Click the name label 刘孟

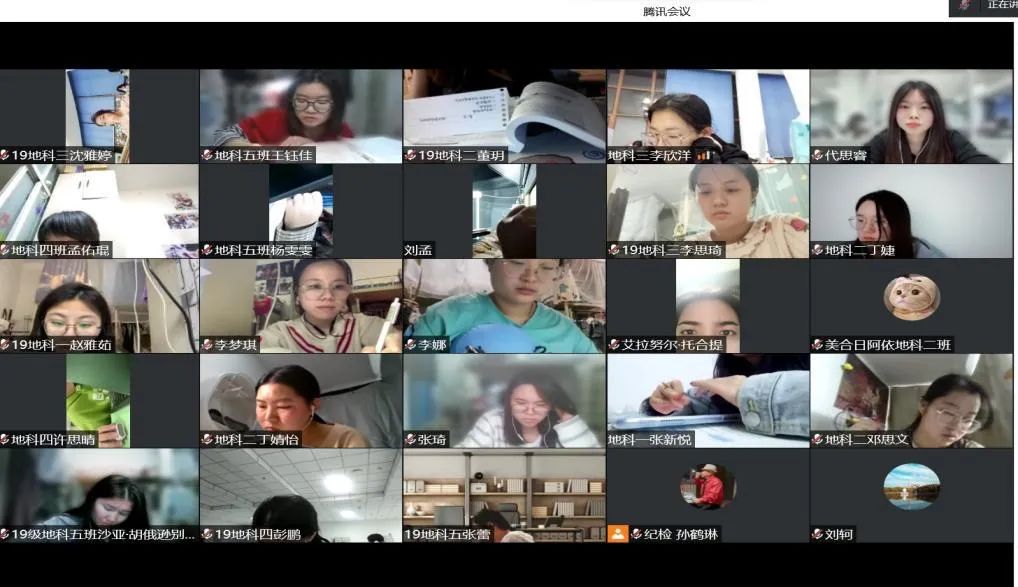419,250
